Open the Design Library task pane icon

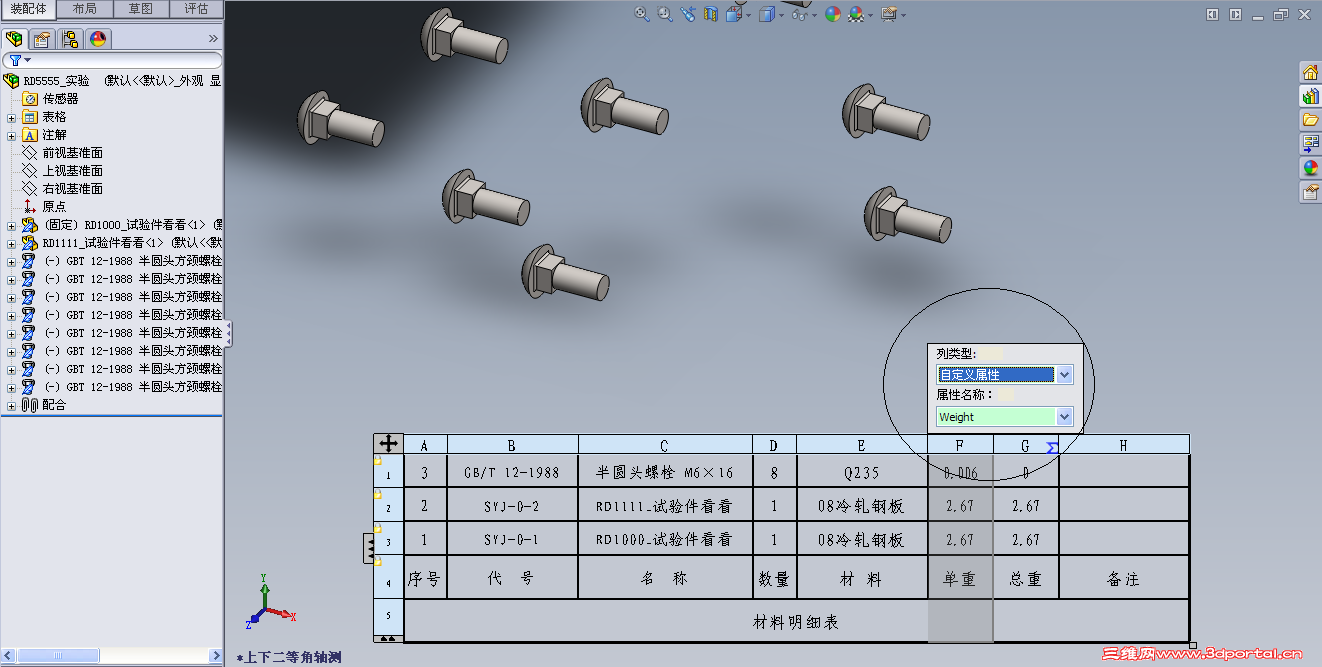1310,96
